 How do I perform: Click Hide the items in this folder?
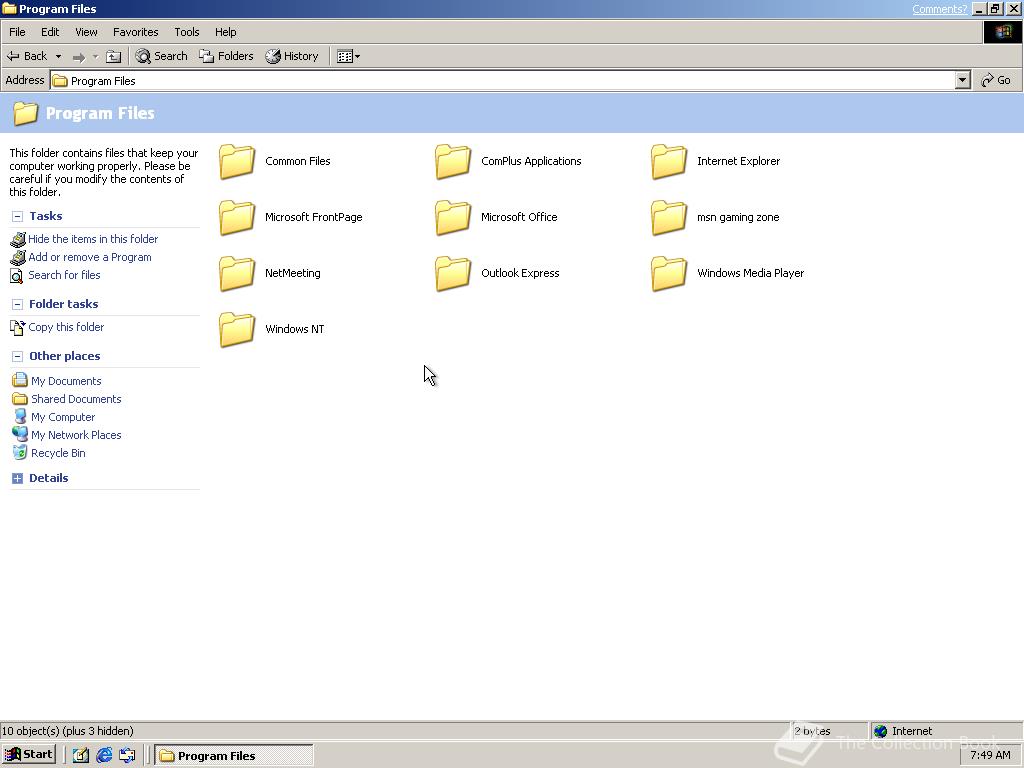coord(93,239)
